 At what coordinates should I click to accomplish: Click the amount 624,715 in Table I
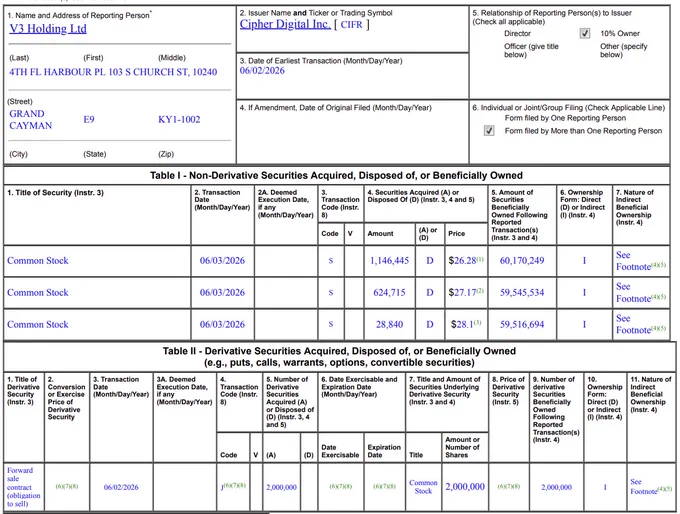tap(389, 293)
